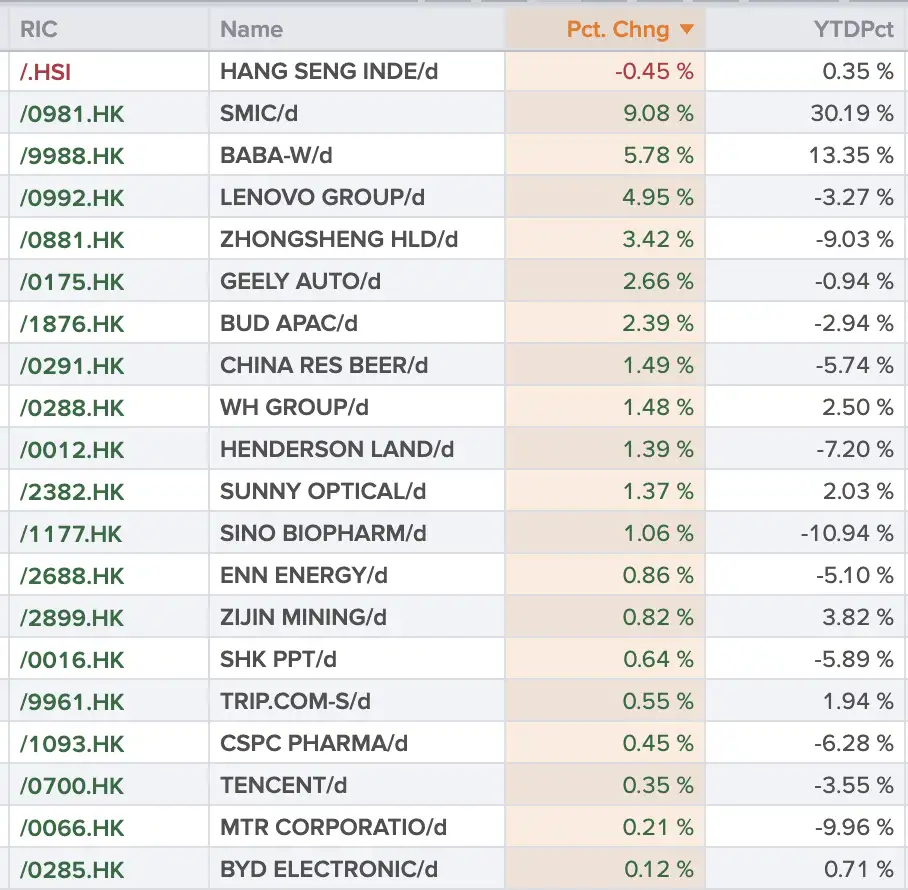Open the /0012.HK ticker
The image size is (908, 890).
(72, 450)
